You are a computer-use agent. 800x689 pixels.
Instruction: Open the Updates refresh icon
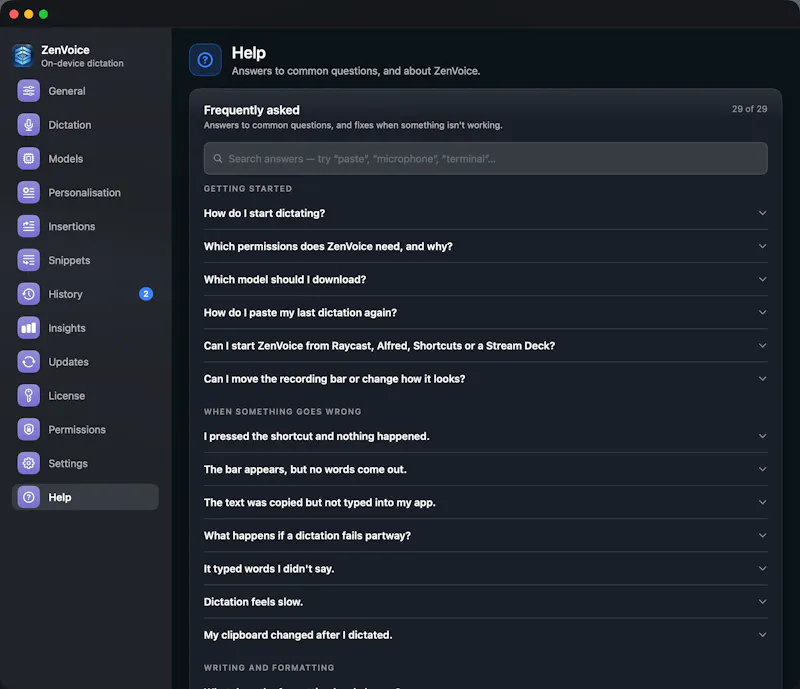tap(29, 362)
